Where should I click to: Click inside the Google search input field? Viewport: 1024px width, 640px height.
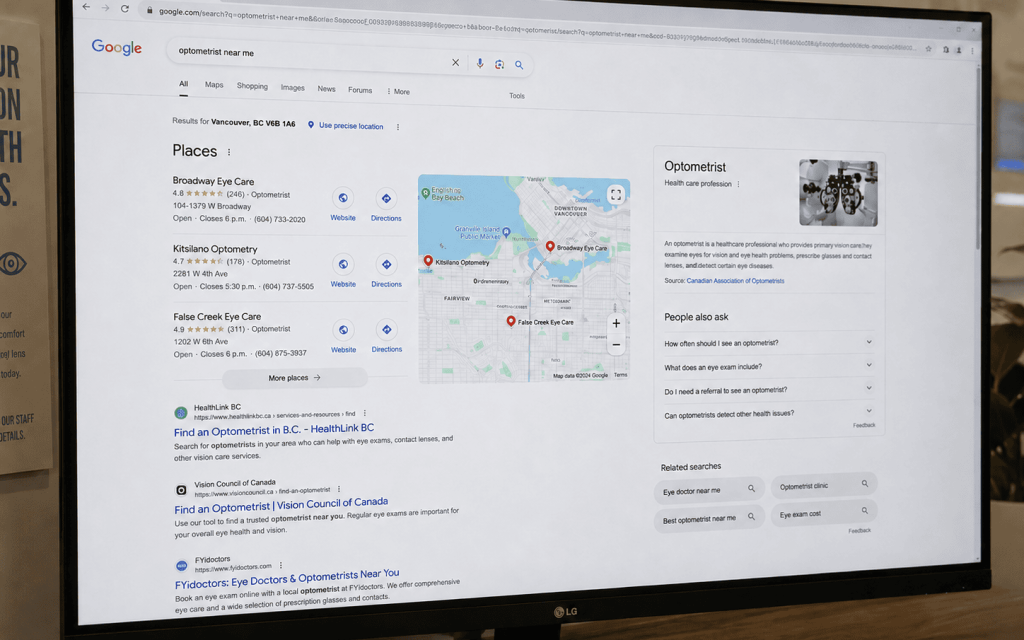pyautogui.click(x=312, y=55)
